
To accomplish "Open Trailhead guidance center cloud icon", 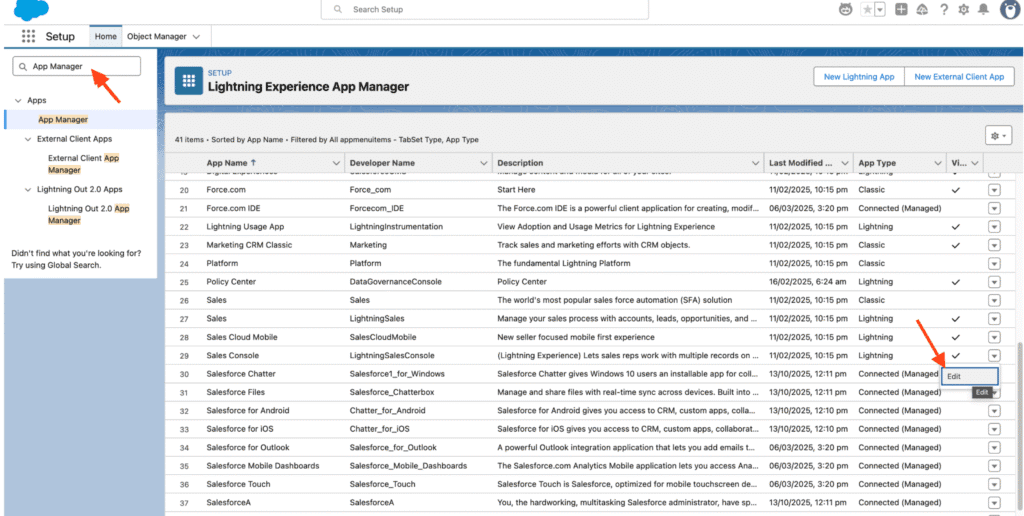I will (x=922, y=10).
